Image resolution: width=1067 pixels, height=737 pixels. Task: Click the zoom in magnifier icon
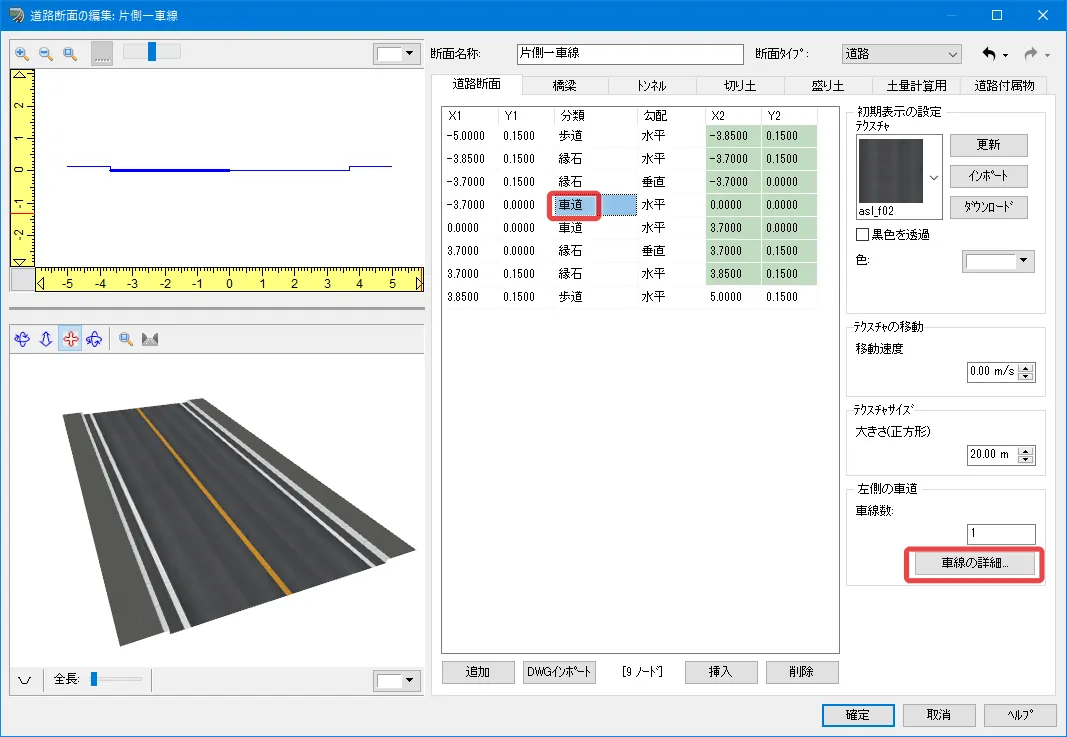pyautogui.click(x=22, y=54)
